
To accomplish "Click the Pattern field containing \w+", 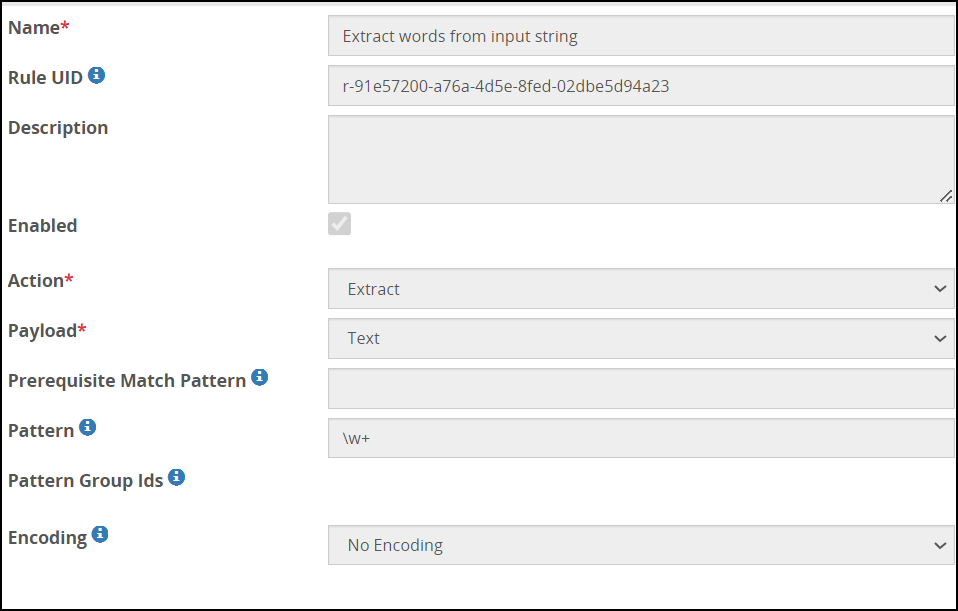I will pyautogui.click(x=640, y=438).
